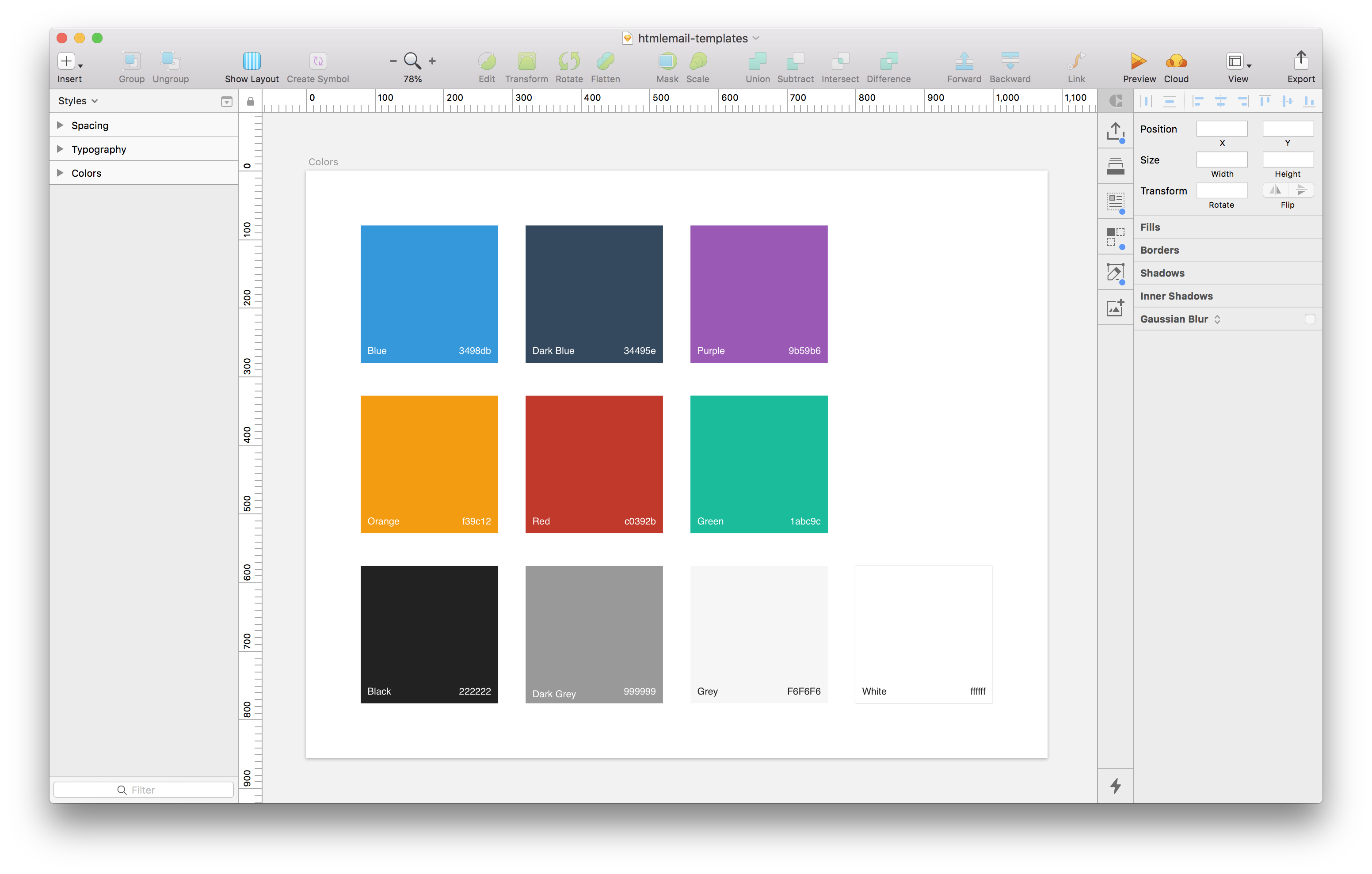This screenshot has width=1372, height=874.
Task: Select the Purple 9b59b6 color swatch
Action: point(758,293)
